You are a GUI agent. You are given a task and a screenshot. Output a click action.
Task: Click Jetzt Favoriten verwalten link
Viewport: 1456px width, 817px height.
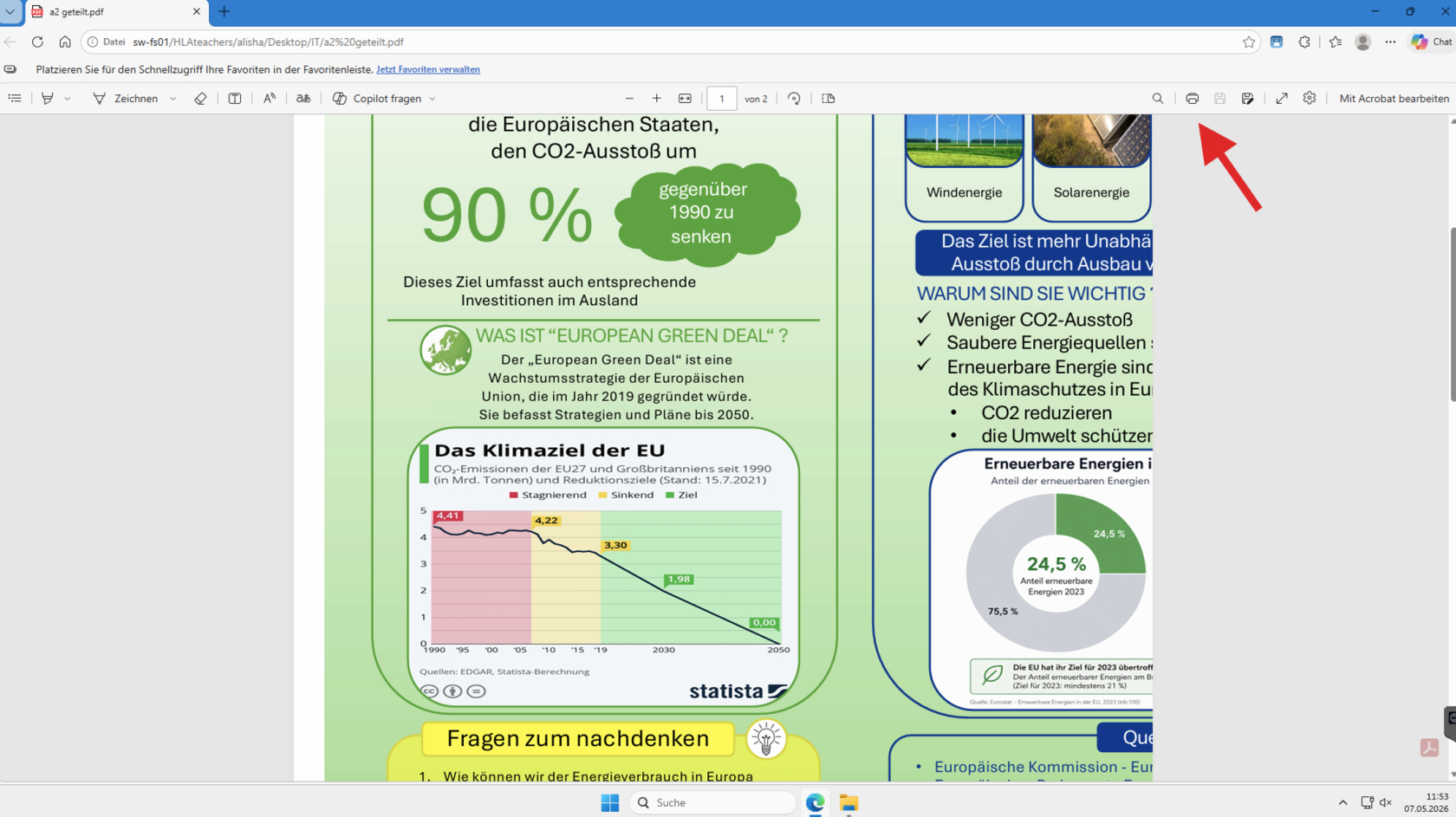(x=428, y=69)
